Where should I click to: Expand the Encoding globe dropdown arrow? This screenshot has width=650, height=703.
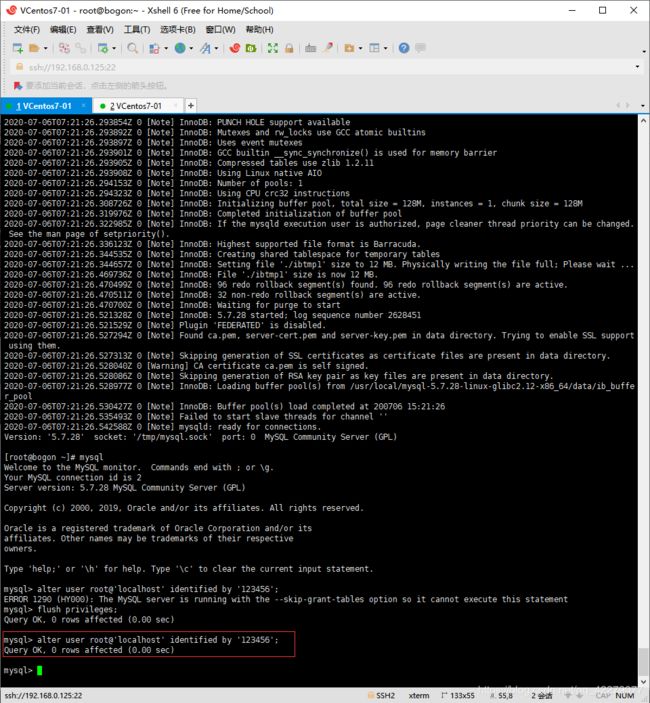(x=191, y=48)
